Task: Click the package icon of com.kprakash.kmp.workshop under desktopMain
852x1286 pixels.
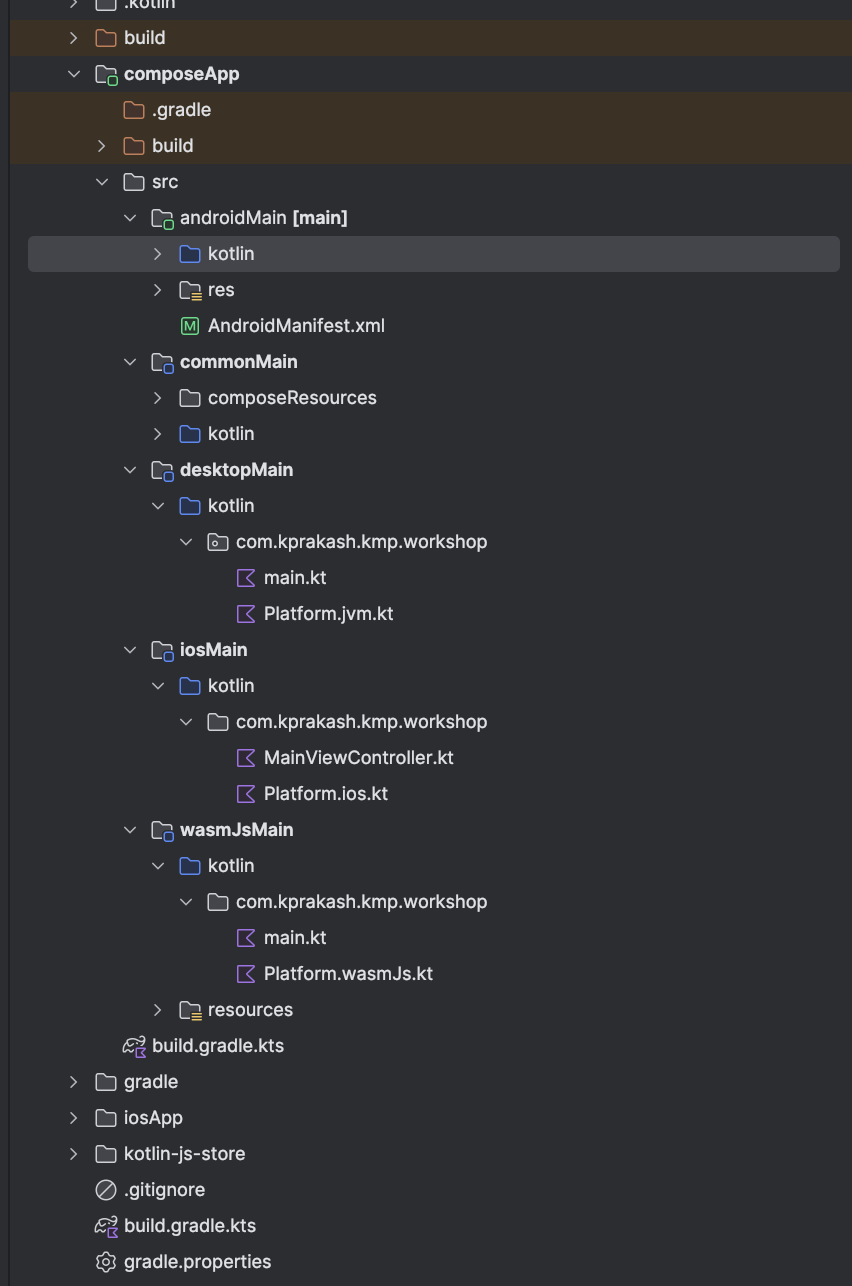Action: pos(217,542)
